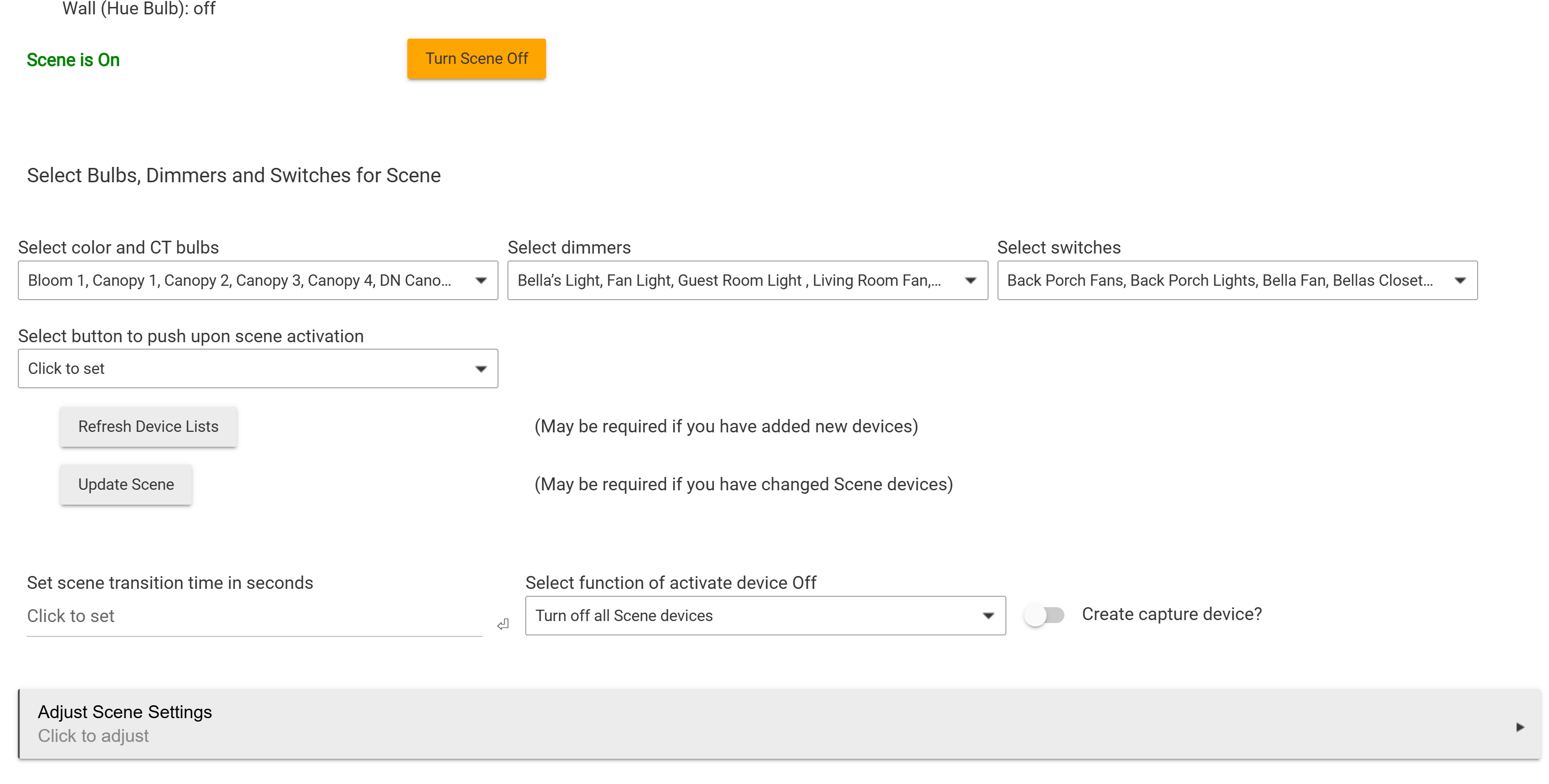Viewport: 1549px width, 784px height.
Task: Click arrow icon of Turn off all Scene devices
Action: [988, 616]
